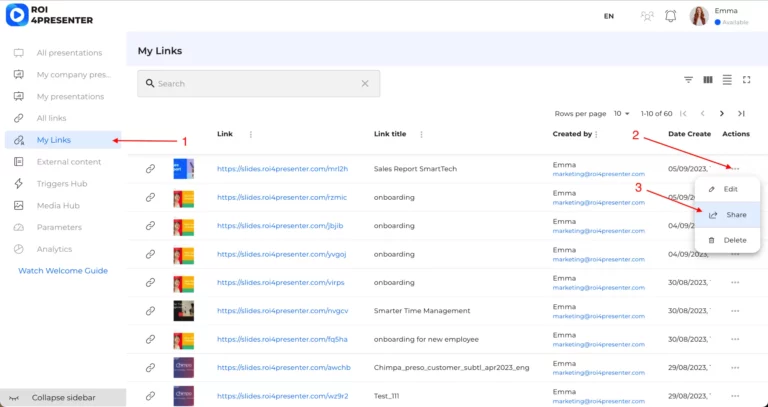Screen dimensions: 768x407
Task: Jump to the last page of results
Action: click(741, 114)
